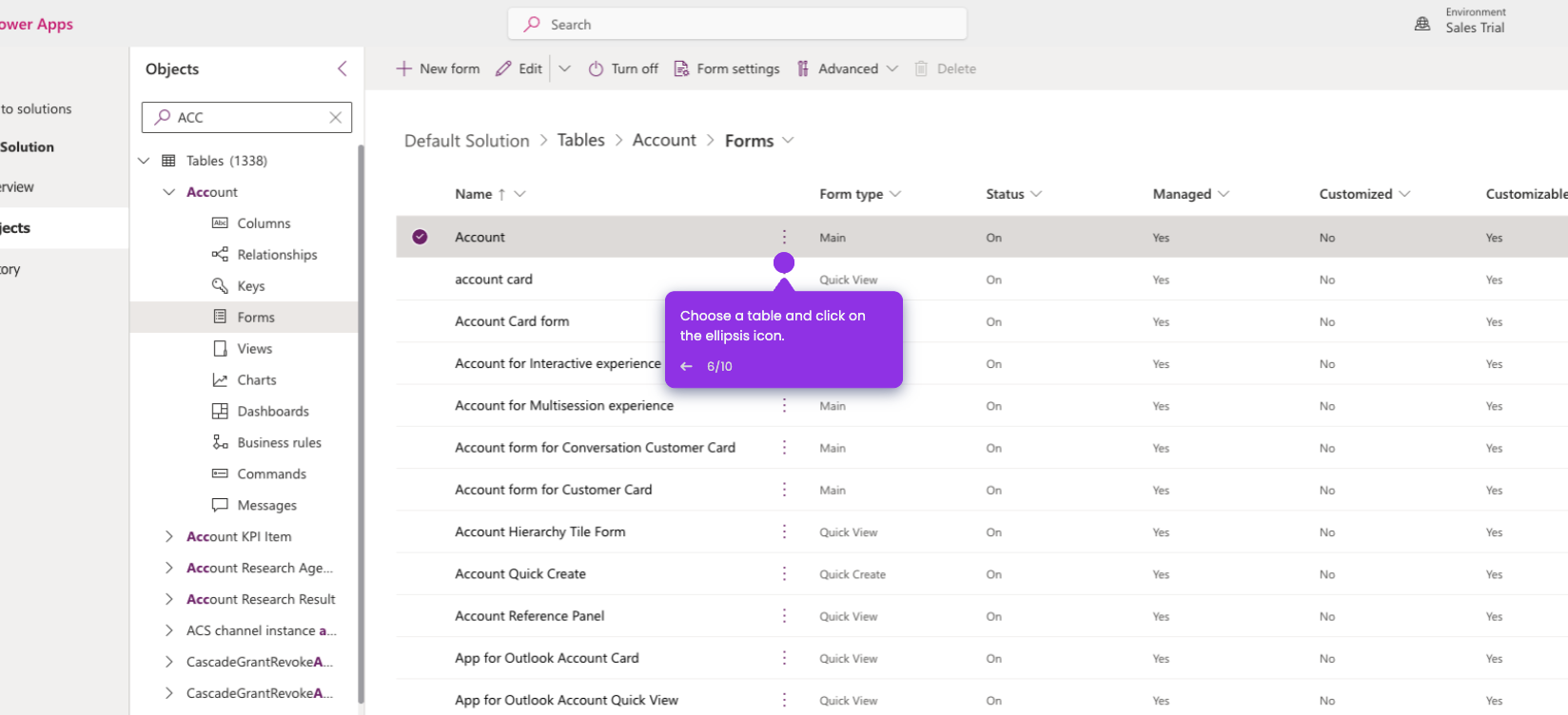Screen dimensions: 1568x715
Task: Select History in the left navigation
Action: (x=10, y=269)
